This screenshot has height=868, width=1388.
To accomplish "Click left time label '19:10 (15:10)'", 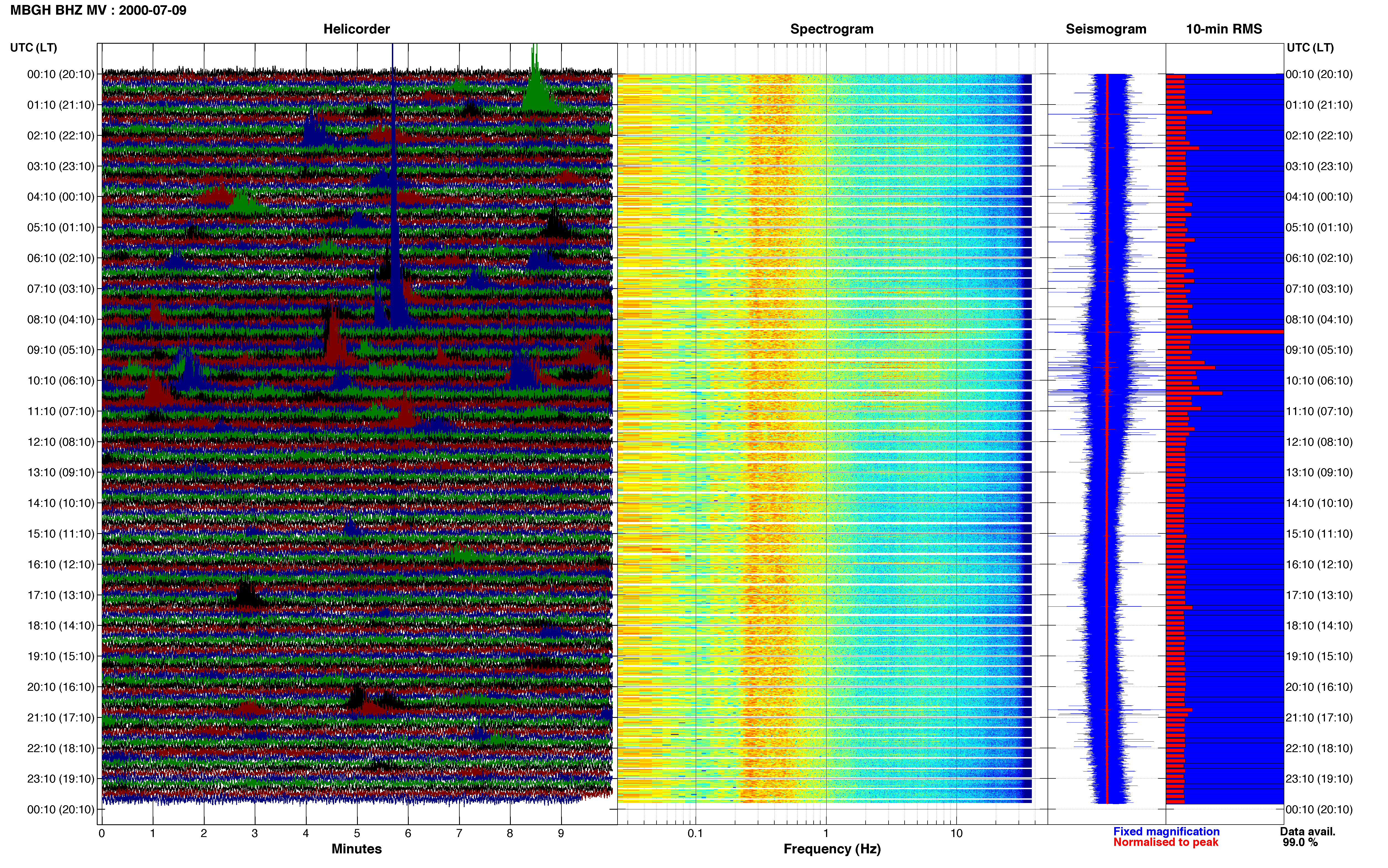I will click(61, 656).
